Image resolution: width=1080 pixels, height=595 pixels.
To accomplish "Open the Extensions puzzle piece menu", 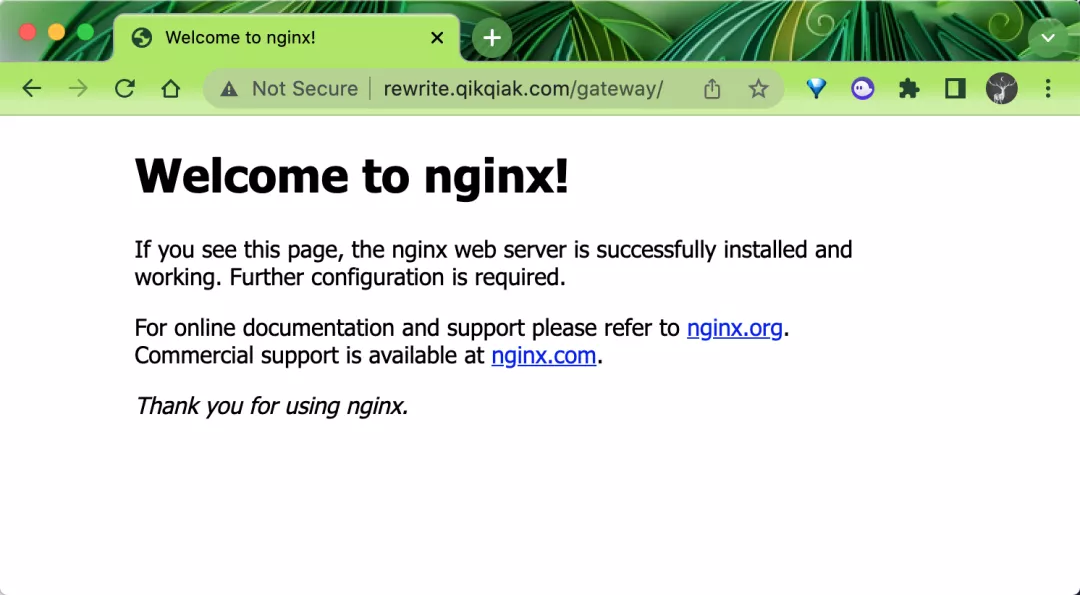I will coord(908,89).
